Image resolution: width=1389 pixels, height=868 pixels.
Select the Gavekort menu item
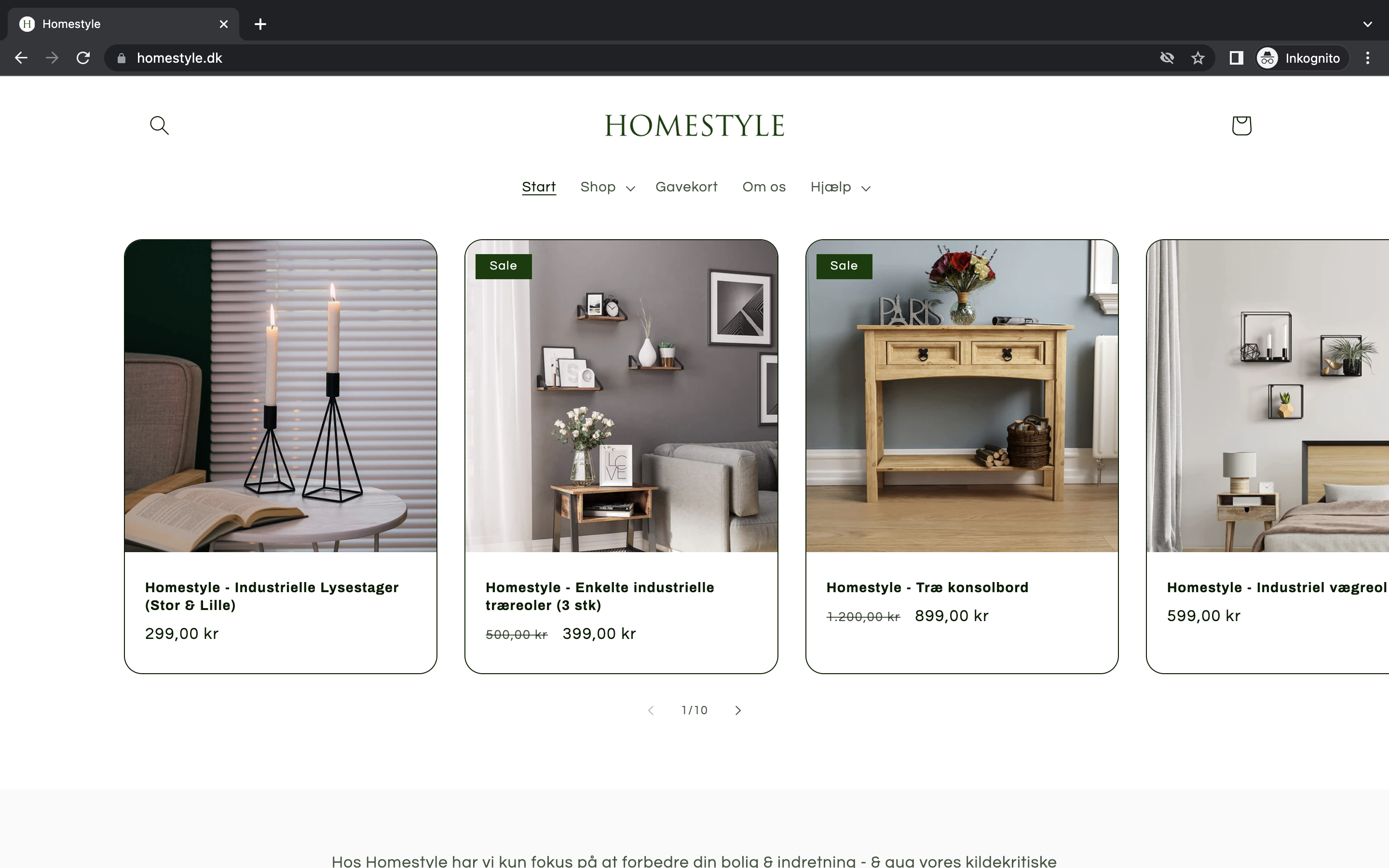(x=686, y=187)
